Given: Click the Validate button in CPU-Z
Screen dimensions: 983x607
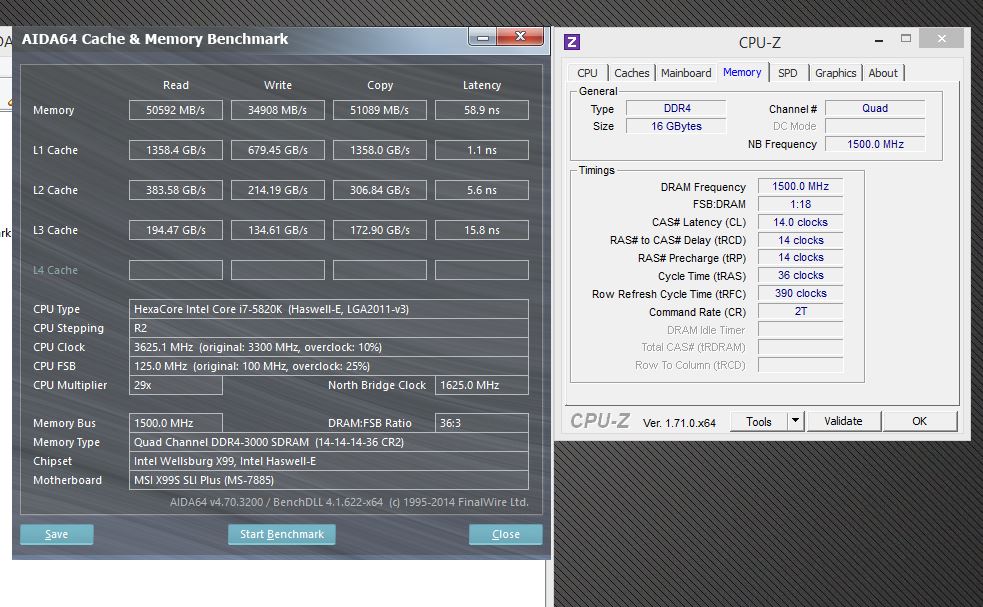Looking at the screenshot, I should click(843, 421).
